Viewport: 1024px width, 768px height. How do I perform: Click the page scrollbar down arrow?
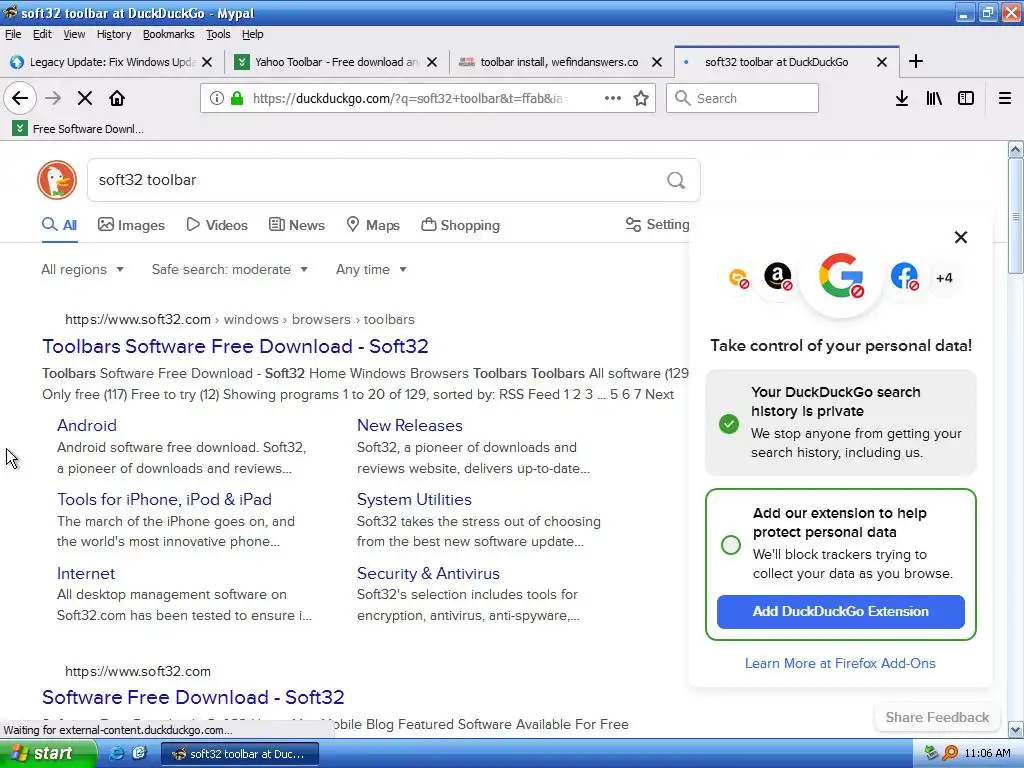click(x=1015, y=729)
